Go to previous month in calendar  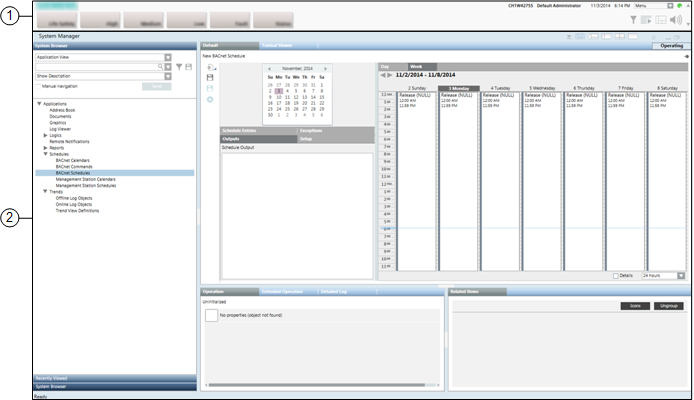[x=269, y=68]
